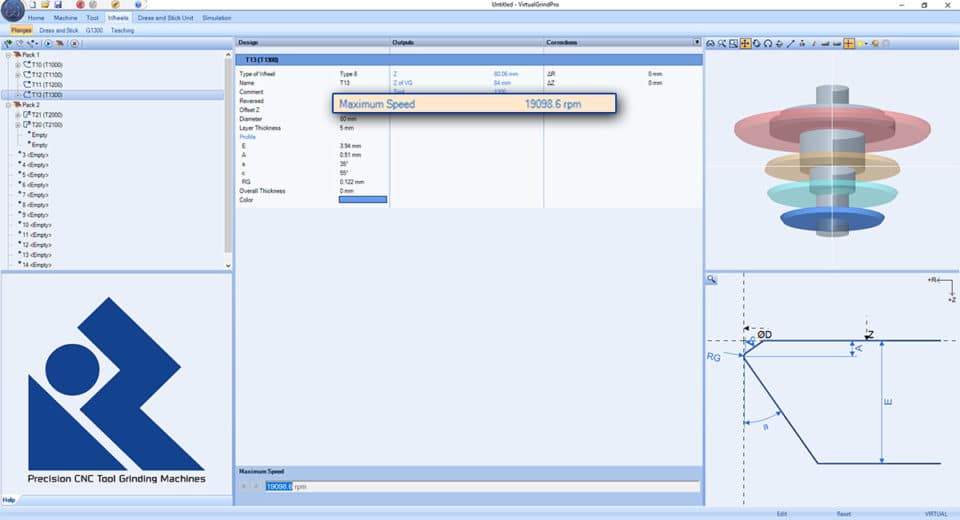
Task: Open the VirtualGrindPro round application button
Action: 13,10
